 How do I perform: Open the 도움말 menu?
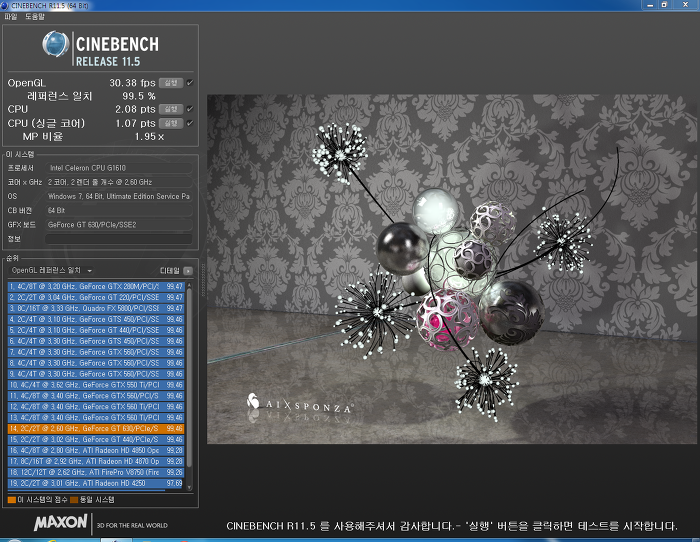34,17
